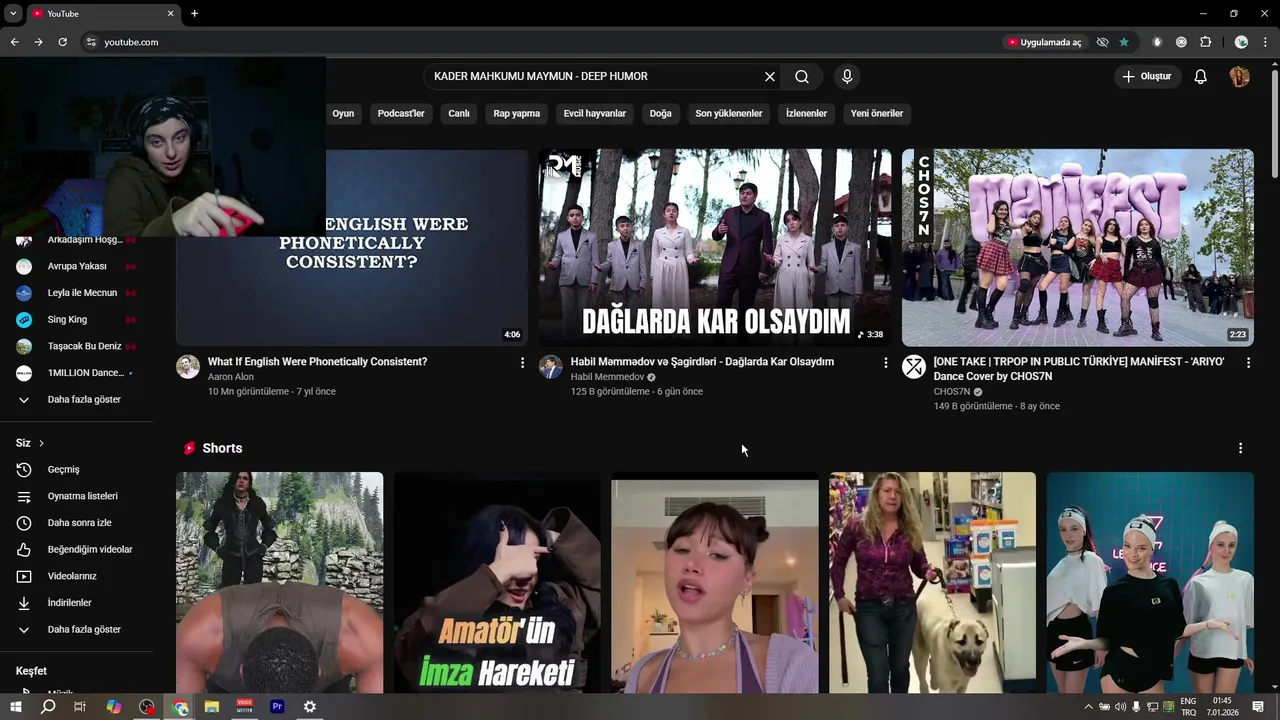Viewport: 1280px width, 720px height.
Task: Open the tab search dropdown arrow
Action: [13, 14]
